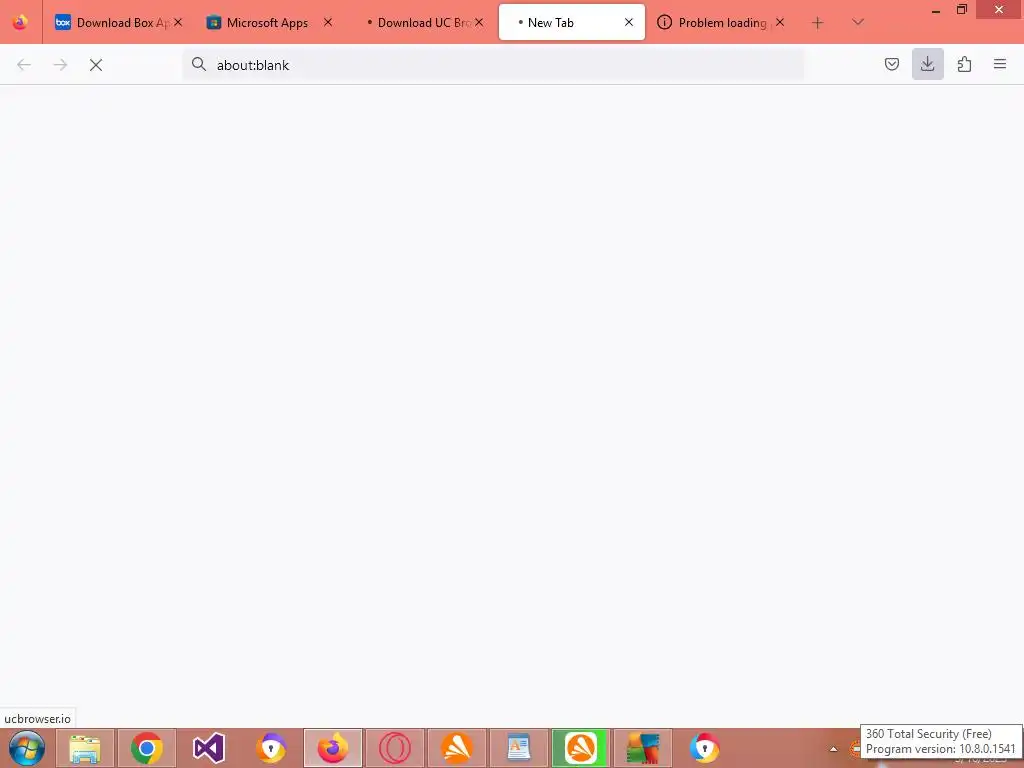Restore down the Firefox window
The image size is (1024, 768).
click(962, 9)
